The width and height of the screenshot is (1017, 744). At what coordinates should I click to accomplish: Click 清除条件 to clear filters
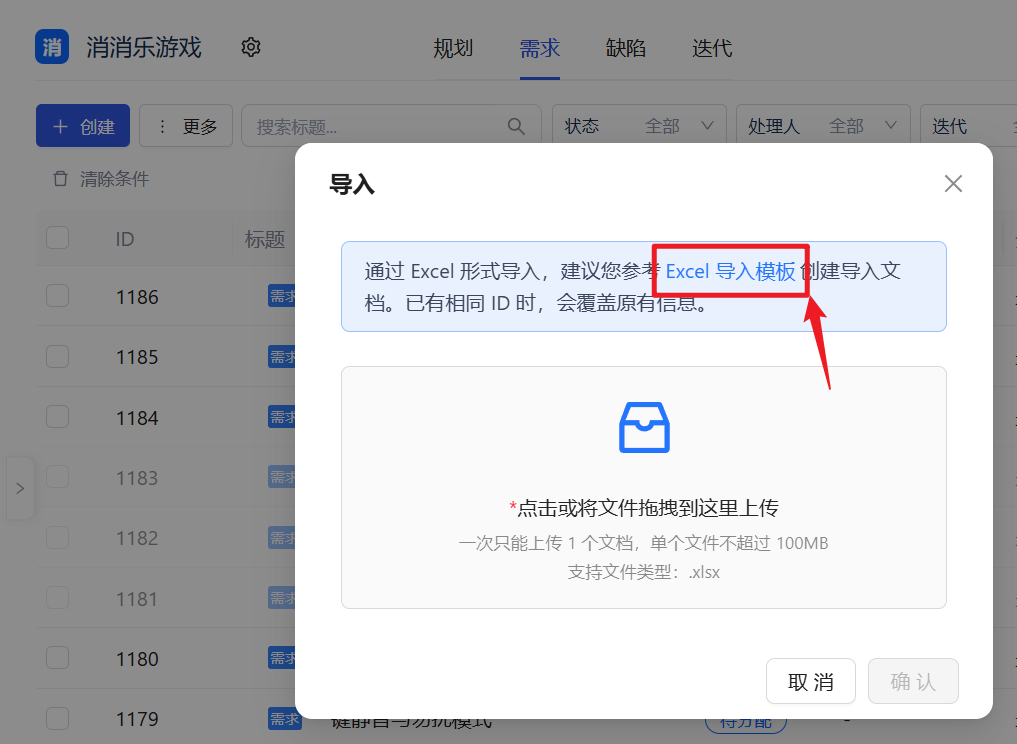115,179
